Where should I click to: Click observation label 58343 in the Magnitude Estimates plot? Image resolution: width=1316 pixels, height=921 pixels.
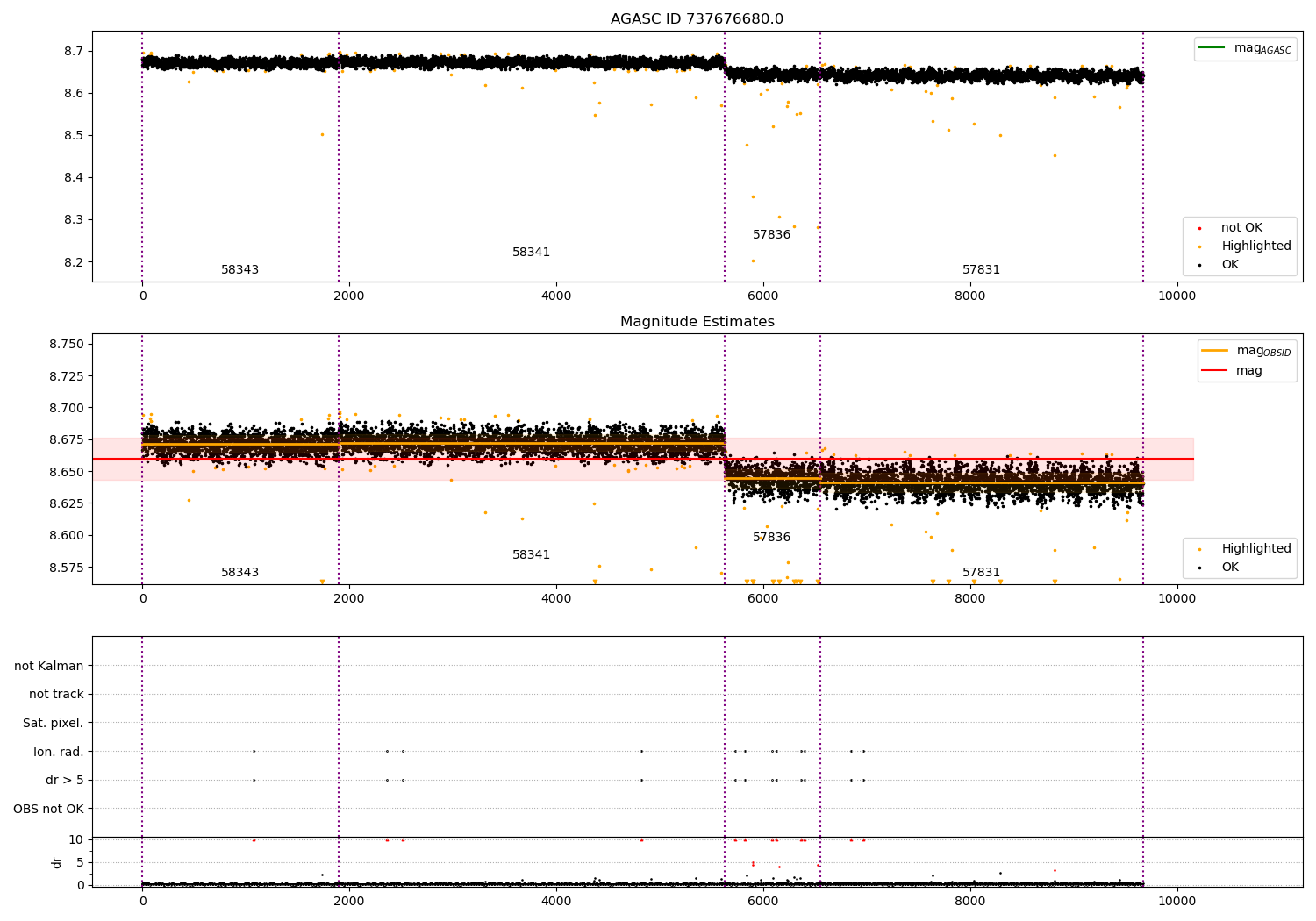(240, 573)
